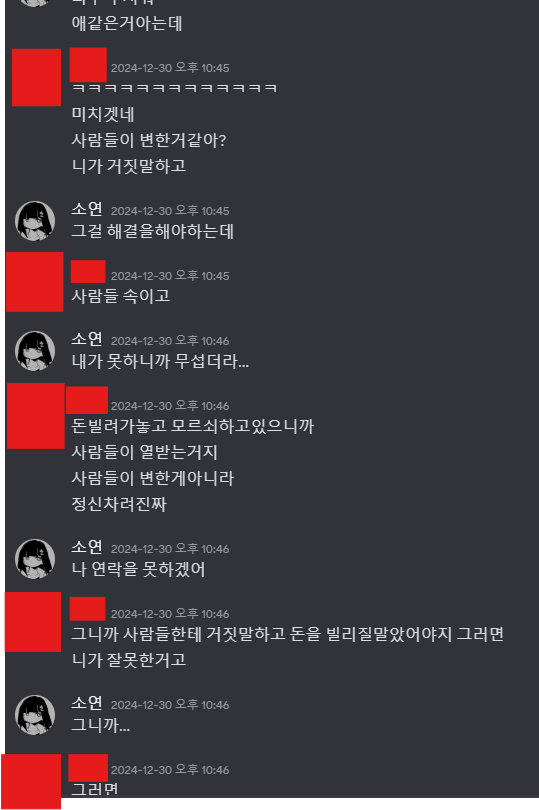Click 소연's profile picture beside "나 연락을 못하겠어"
This screenshot has width=539, height=810.
tap(35, 559)
